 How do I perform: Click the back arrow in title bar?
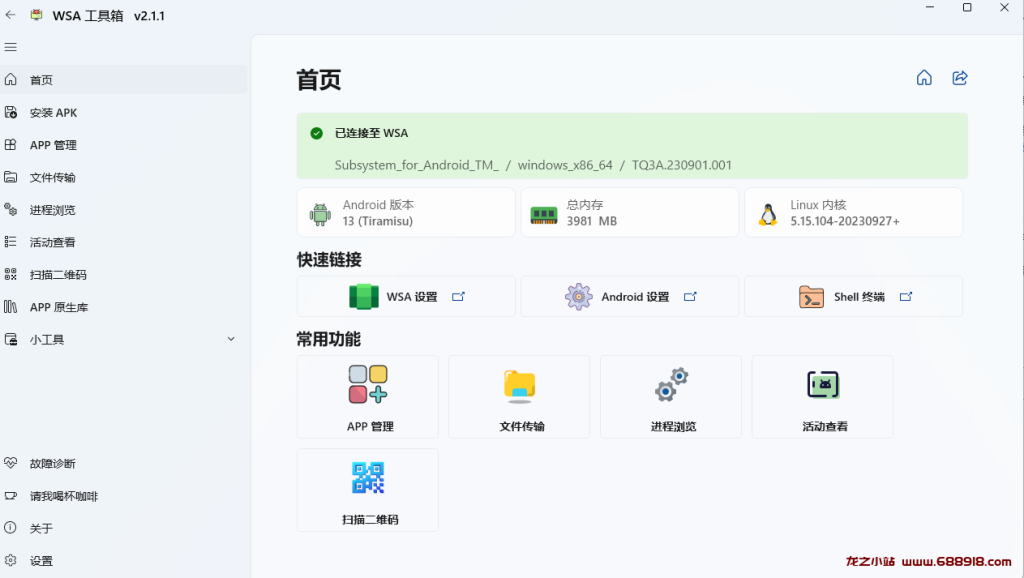point(10,14)
